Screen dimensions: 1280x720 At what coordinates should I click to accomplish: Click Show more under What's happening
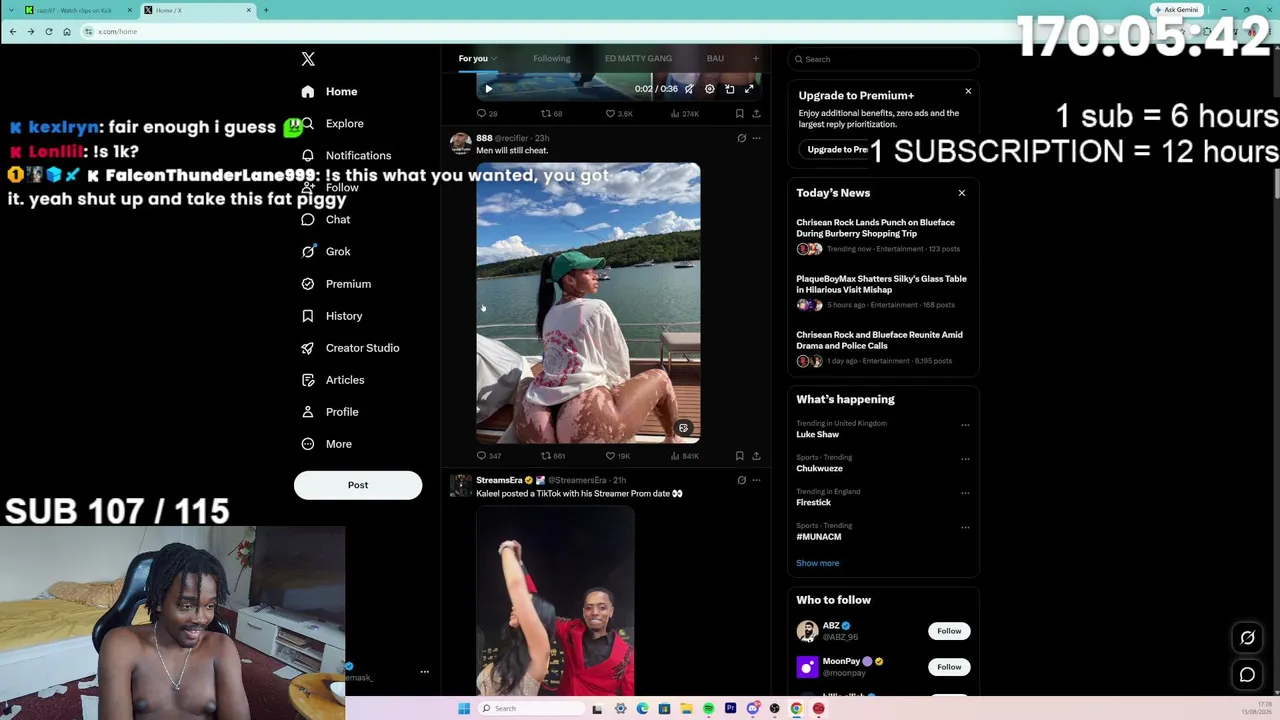[817, 563]
